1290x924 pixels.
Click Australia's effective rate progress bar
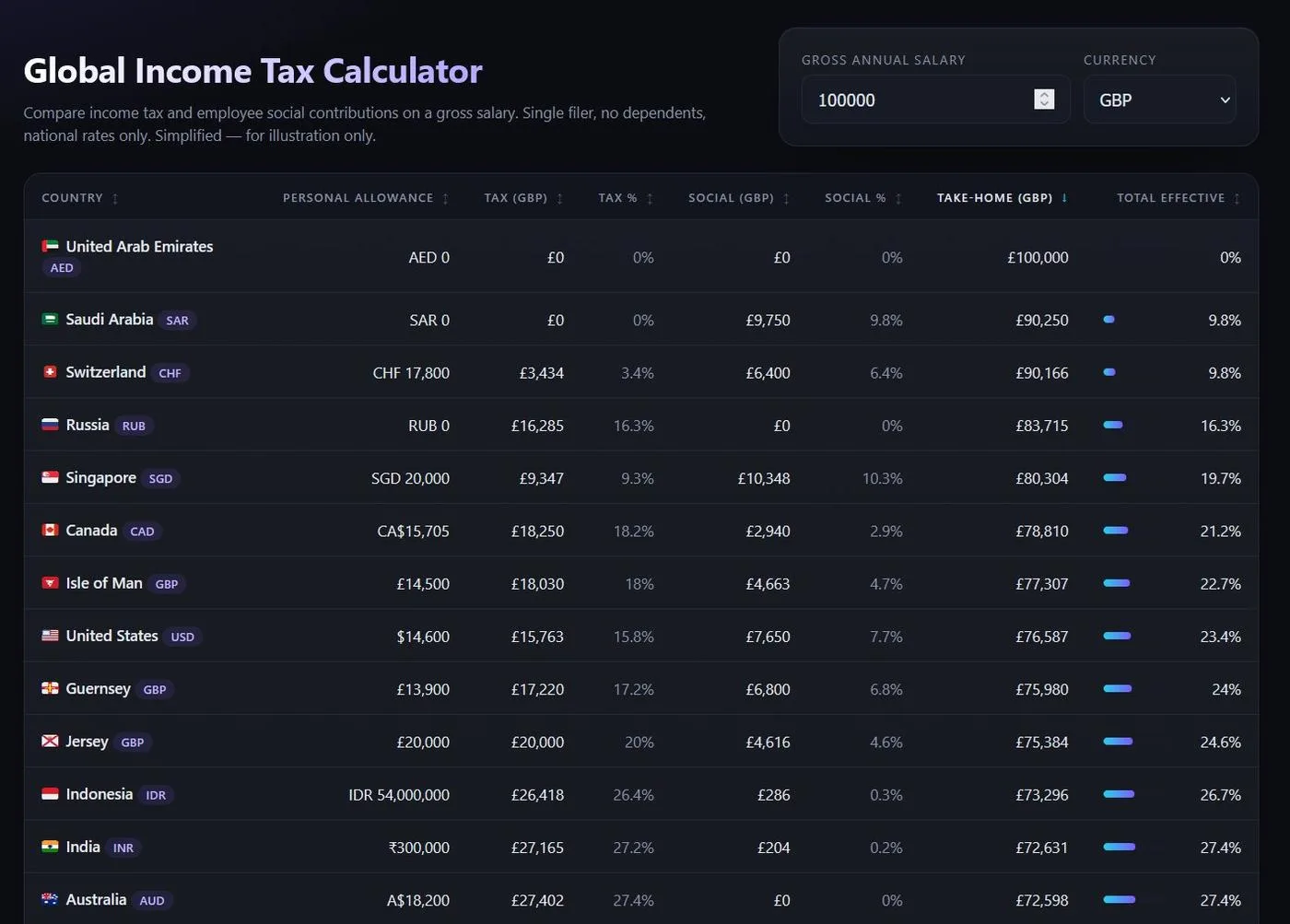pos(1119,900)
